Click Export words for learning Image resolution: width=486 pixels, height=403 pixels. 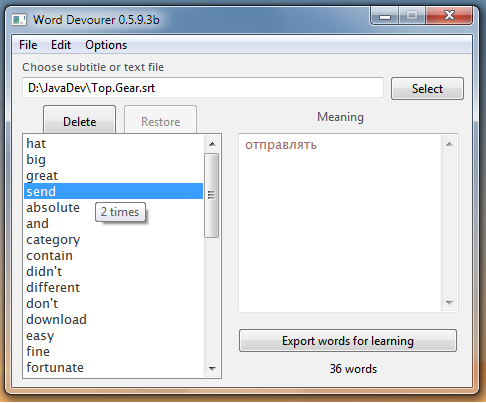coord(348,341)
